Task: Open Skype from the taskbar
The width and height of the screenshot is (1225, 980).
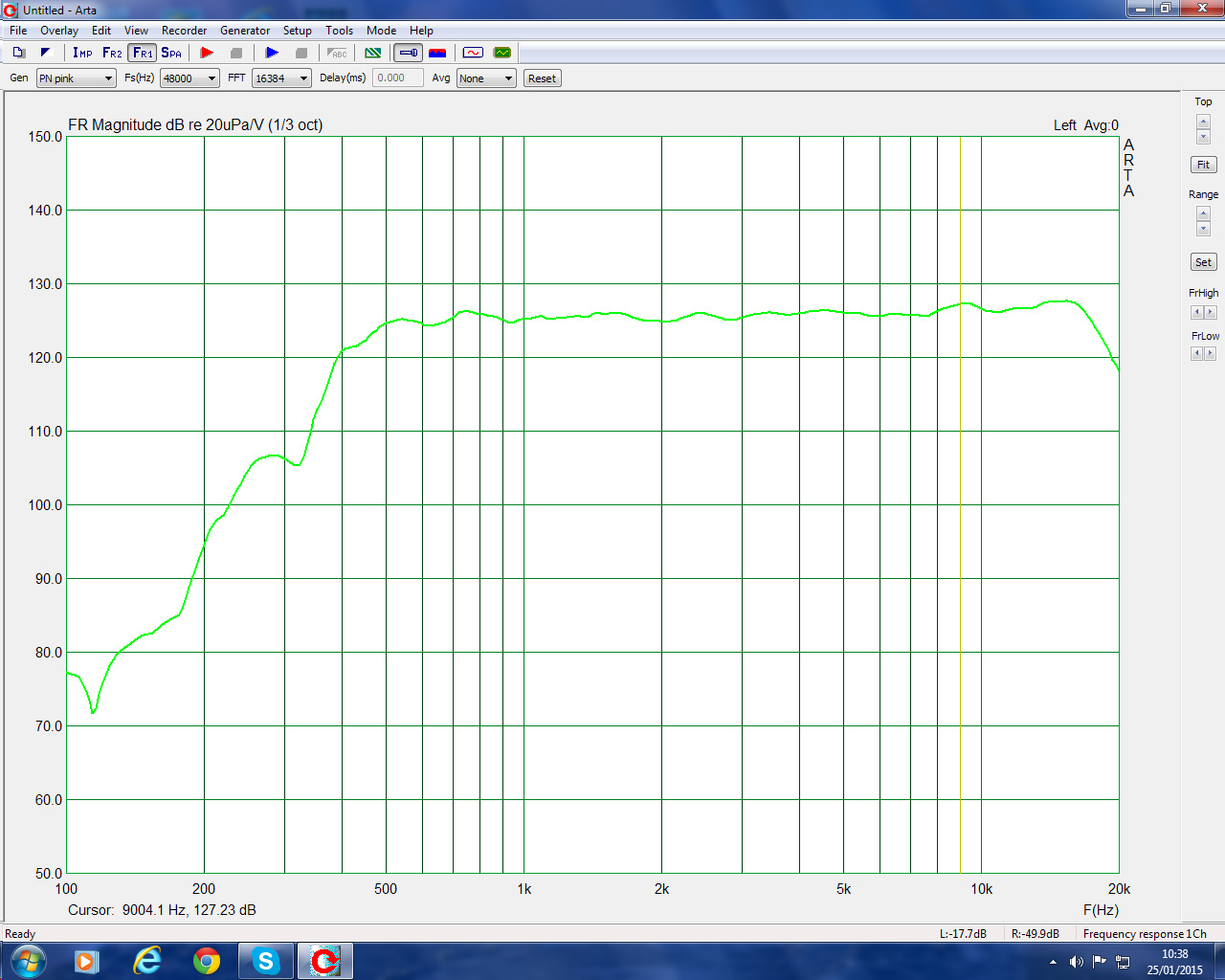Action: pyautogui.click(x=265, y=961)
